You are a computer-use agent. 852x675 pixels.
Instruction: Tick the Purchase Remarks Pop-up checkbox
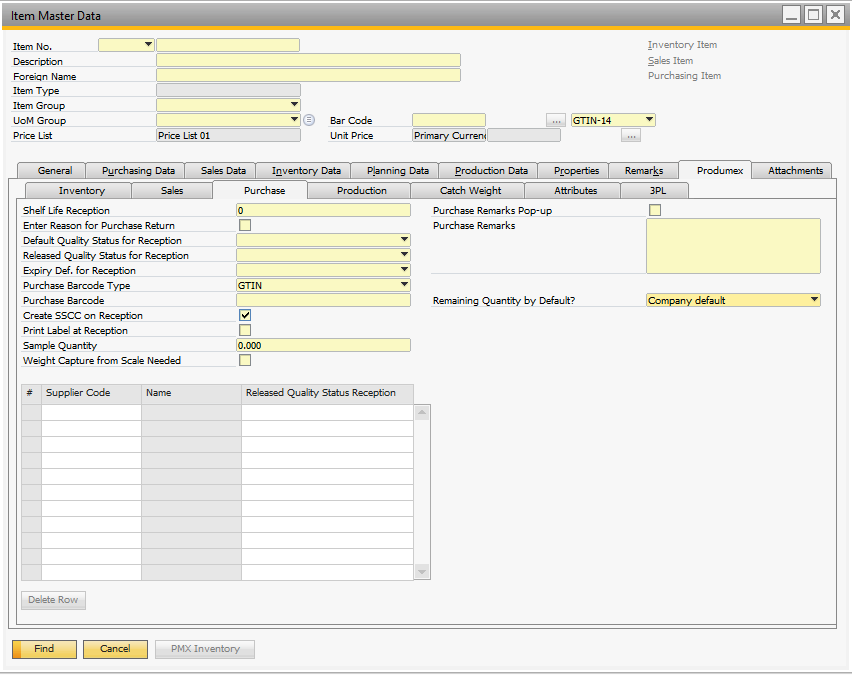[x=655, y=210]
